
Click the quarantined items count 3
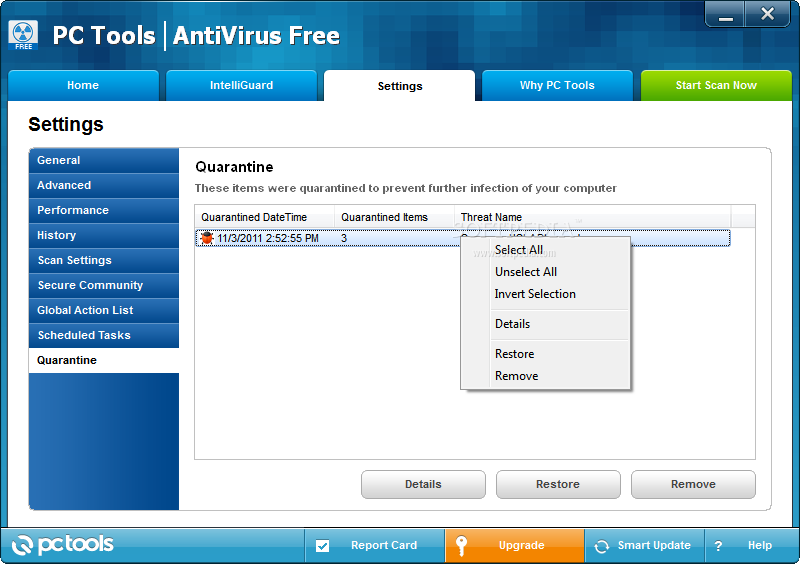344,238
